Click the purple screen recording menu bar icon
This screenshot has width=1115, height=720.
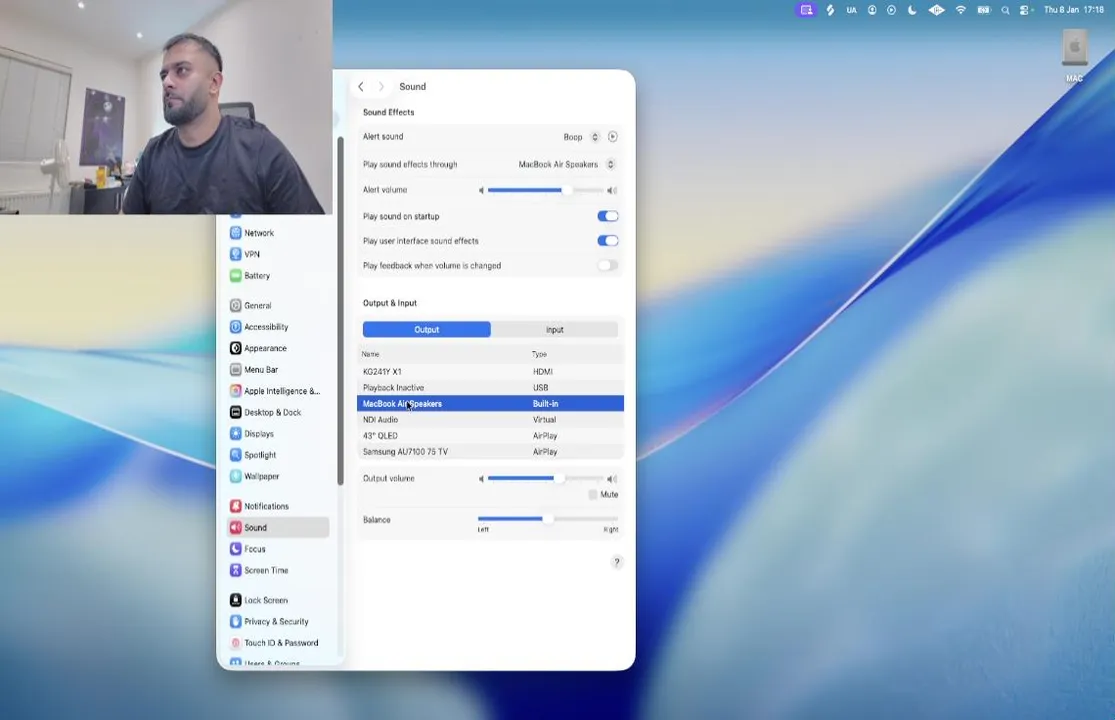[806, 10]
